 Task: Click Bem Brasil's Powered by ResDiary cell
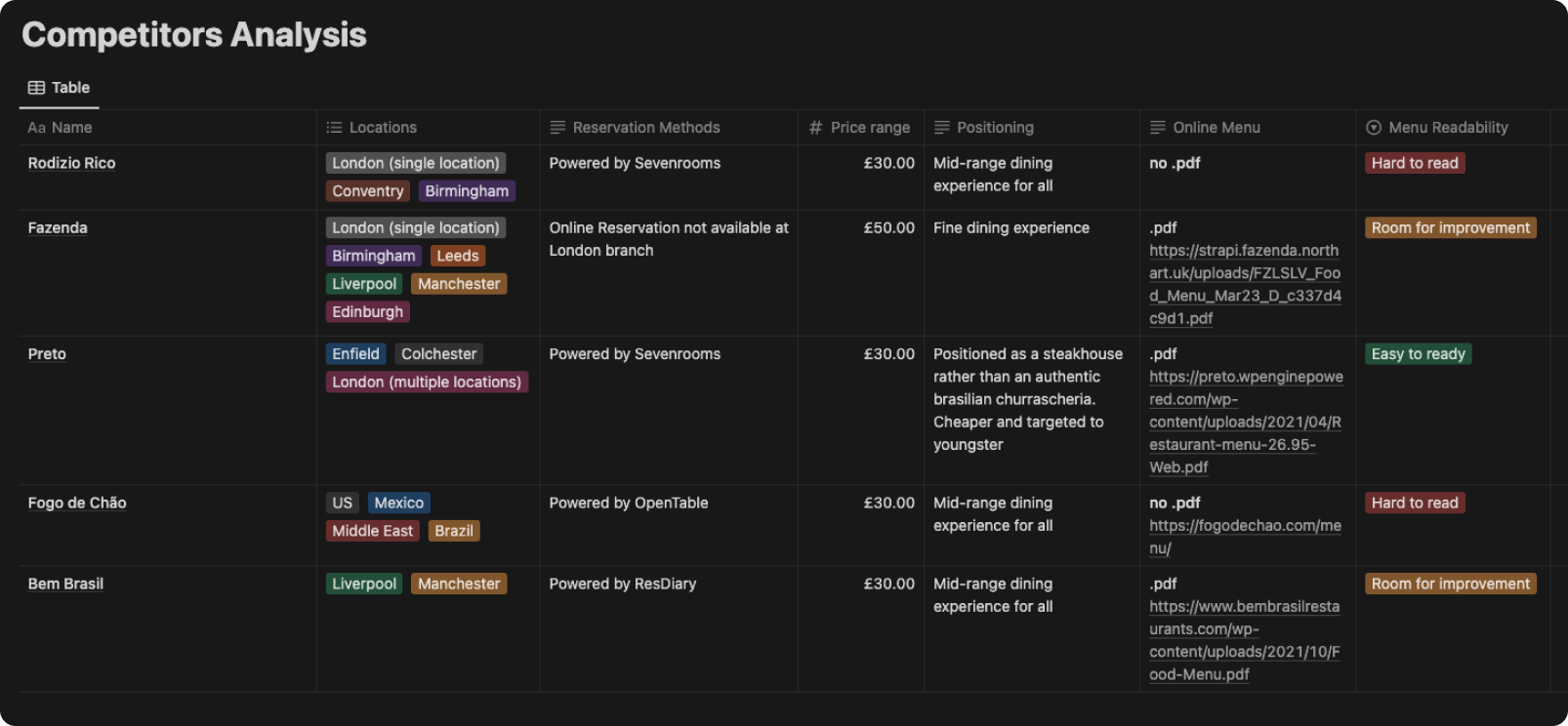click(623, 584)
